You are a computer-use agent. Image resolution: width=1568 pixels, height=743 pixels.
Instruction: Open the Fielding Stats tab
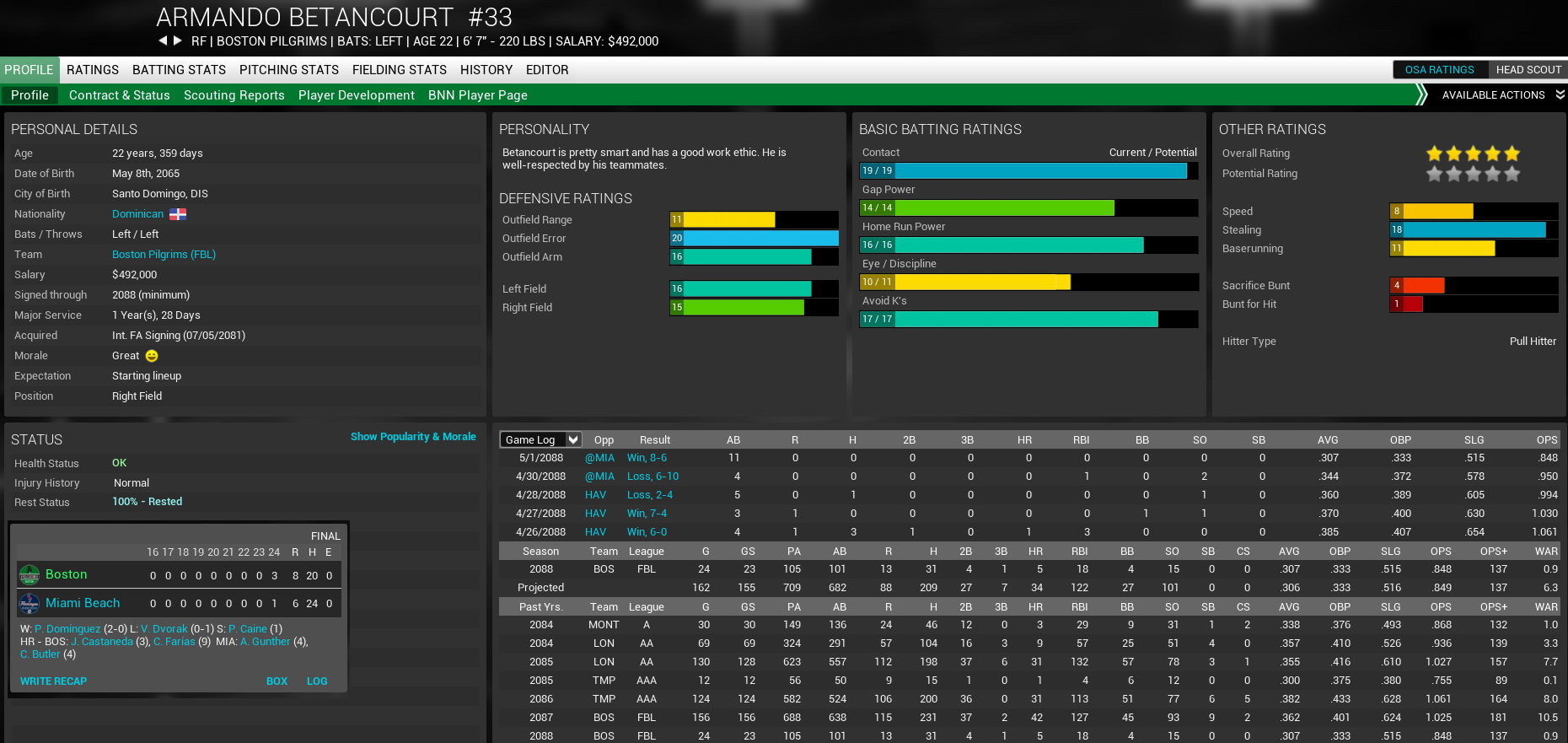(400, 70)
